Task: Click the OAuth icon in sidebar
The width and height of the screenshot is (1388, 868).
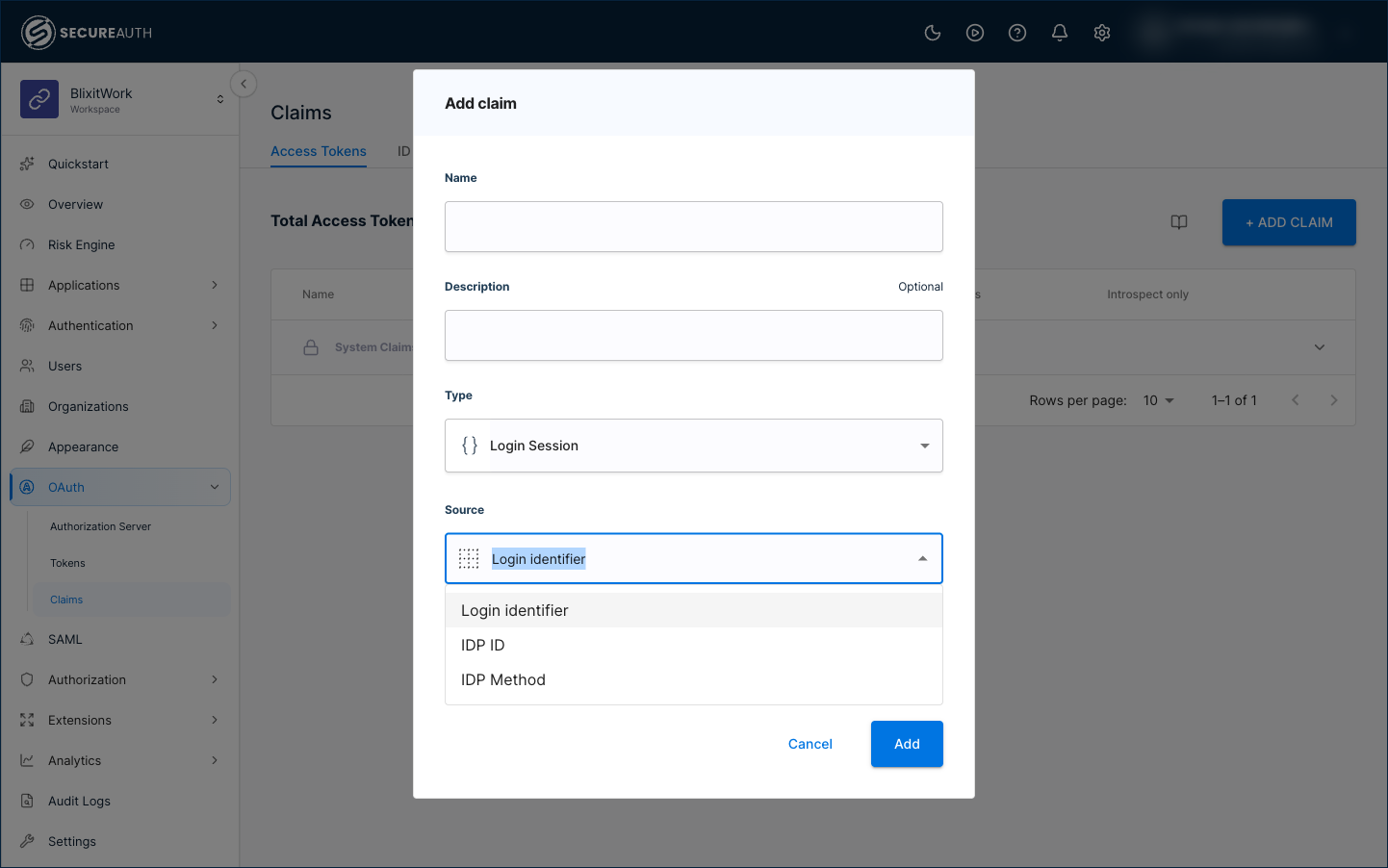Action: tap(27, 487)
